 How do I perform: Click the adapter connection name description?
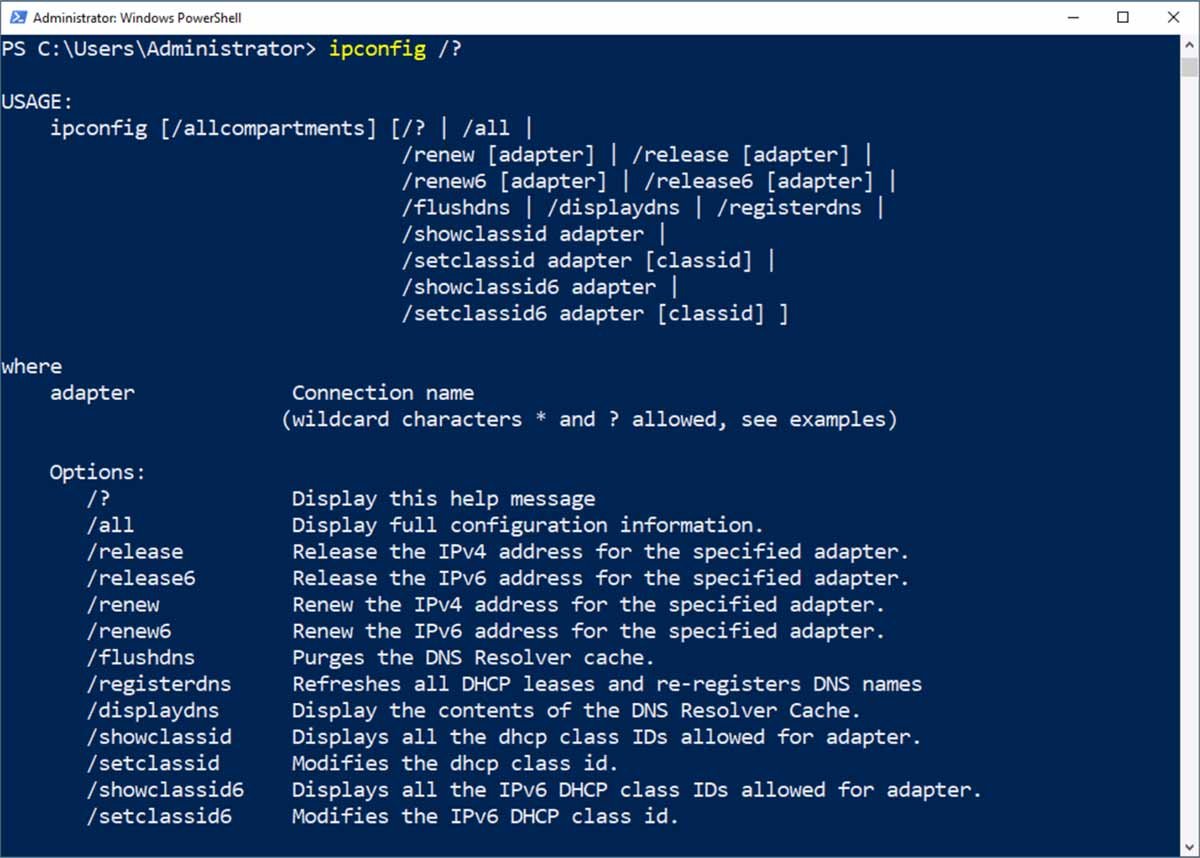coord(382,392)
